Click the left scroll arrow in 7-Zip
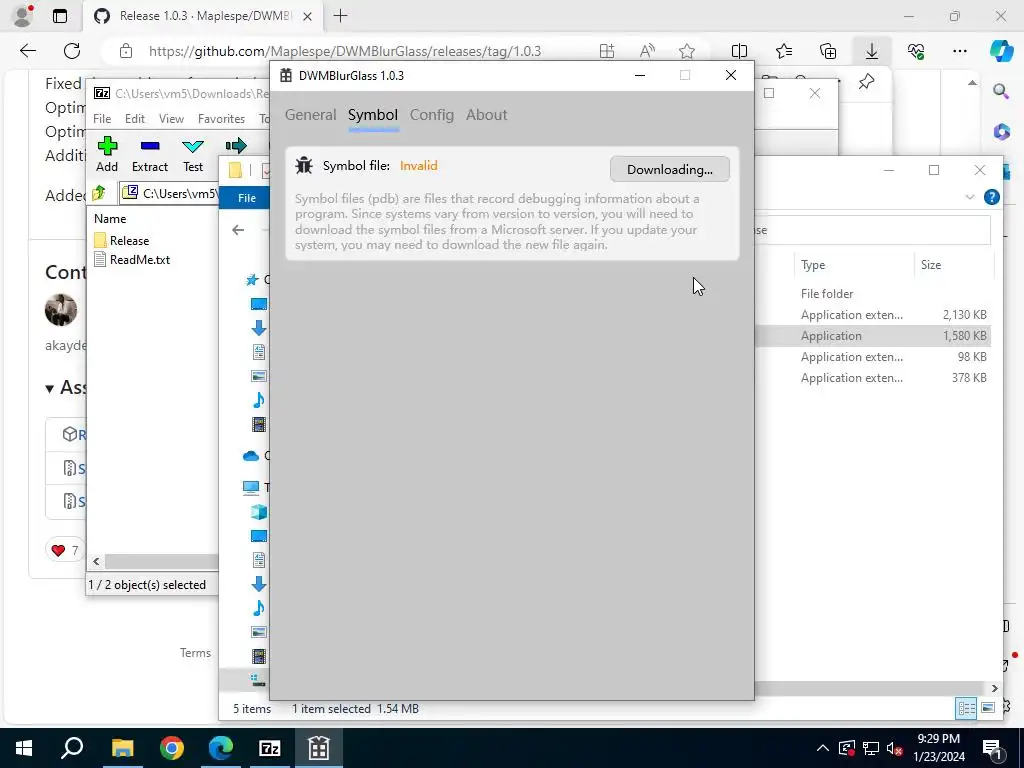The width and height of the screenshot is (1024, 768). 97,561
